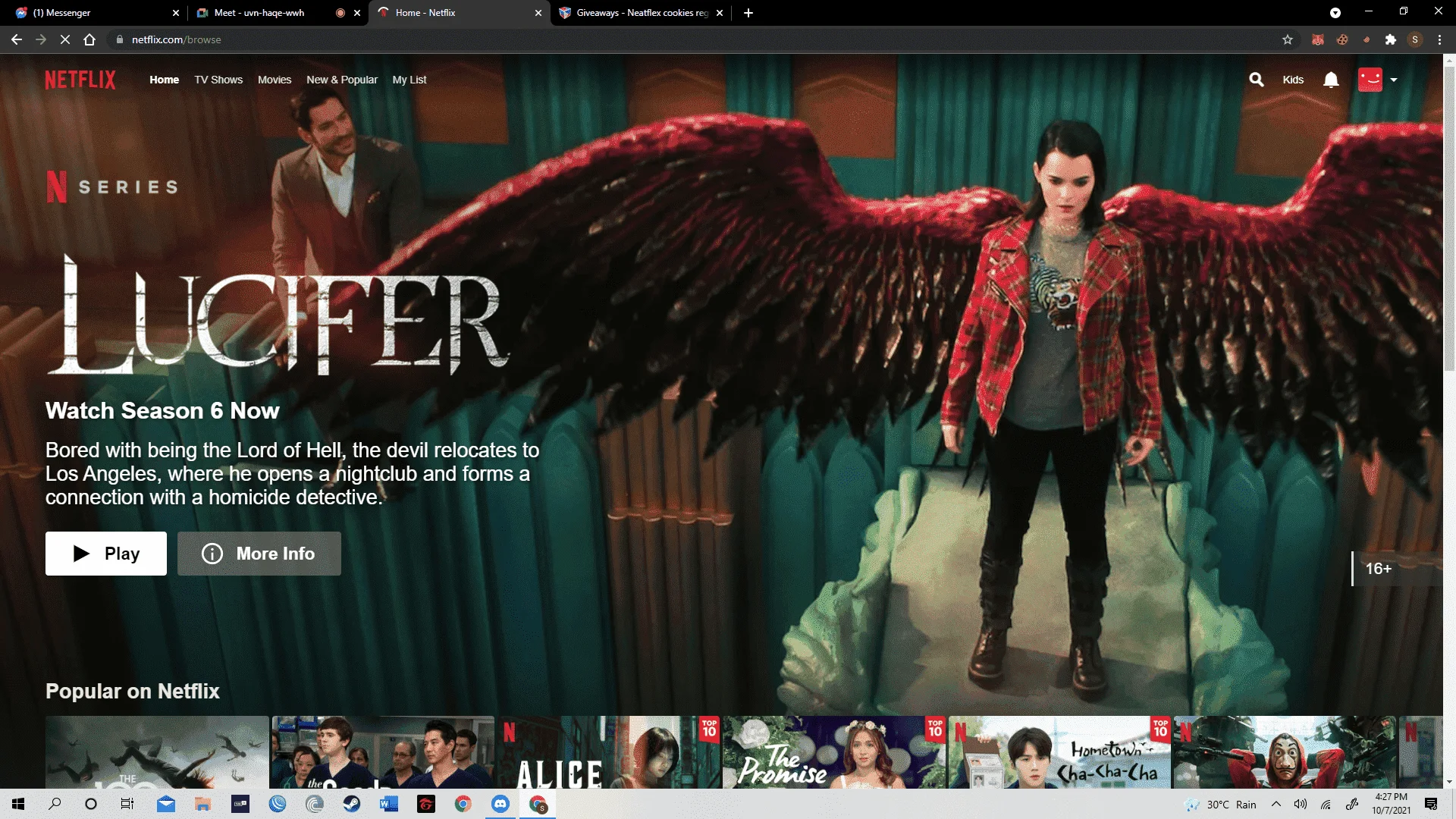Switch to the Meet uvn-haqe-wwh tab
The height and width of the screenshot is (819, 1456).
click(x=277, y=13)
